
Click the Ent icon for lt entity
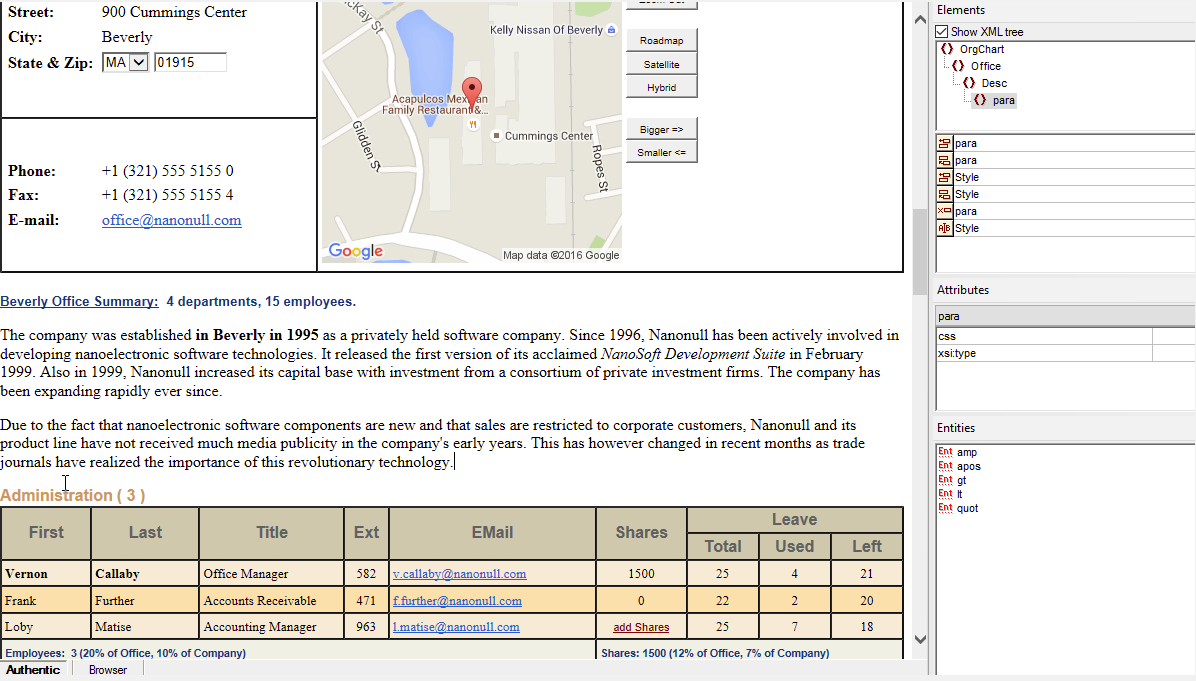tap(945, 494)
